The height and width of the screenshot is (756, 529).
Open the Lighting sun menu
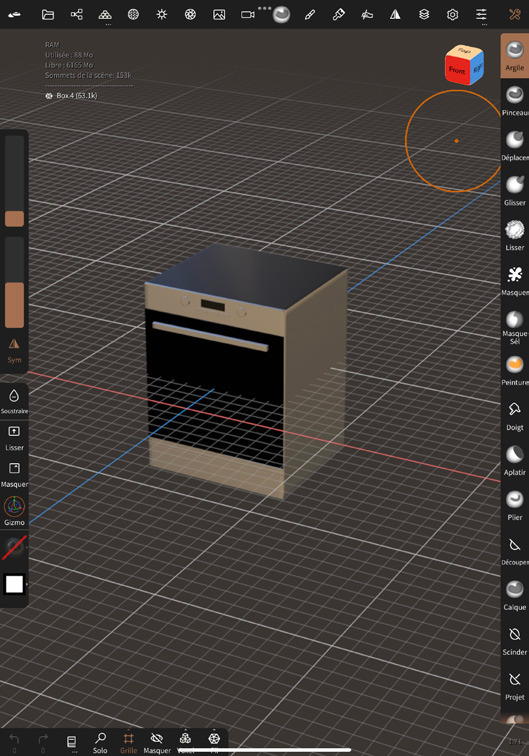(x=162, y=14)
